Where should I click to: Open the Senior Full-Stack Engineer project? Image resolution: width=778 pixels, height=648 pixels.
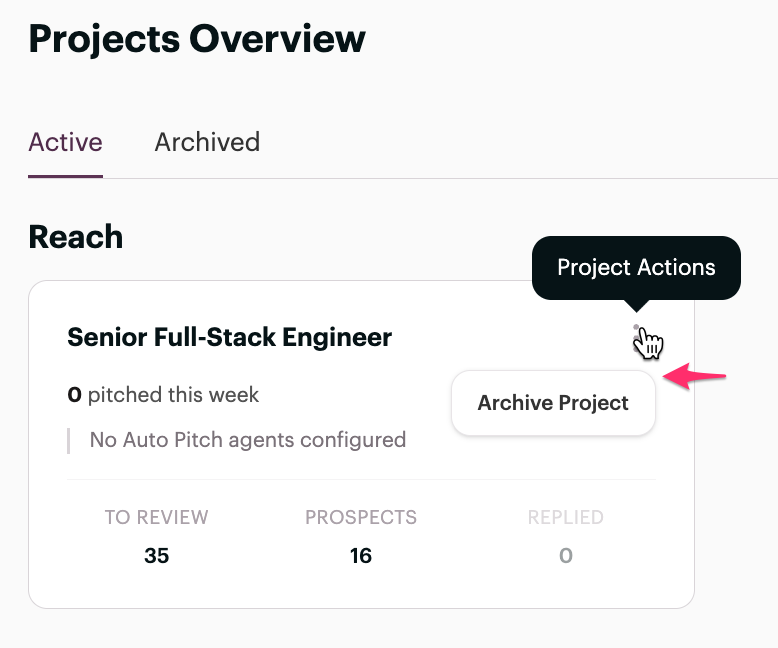click(229, 337)
